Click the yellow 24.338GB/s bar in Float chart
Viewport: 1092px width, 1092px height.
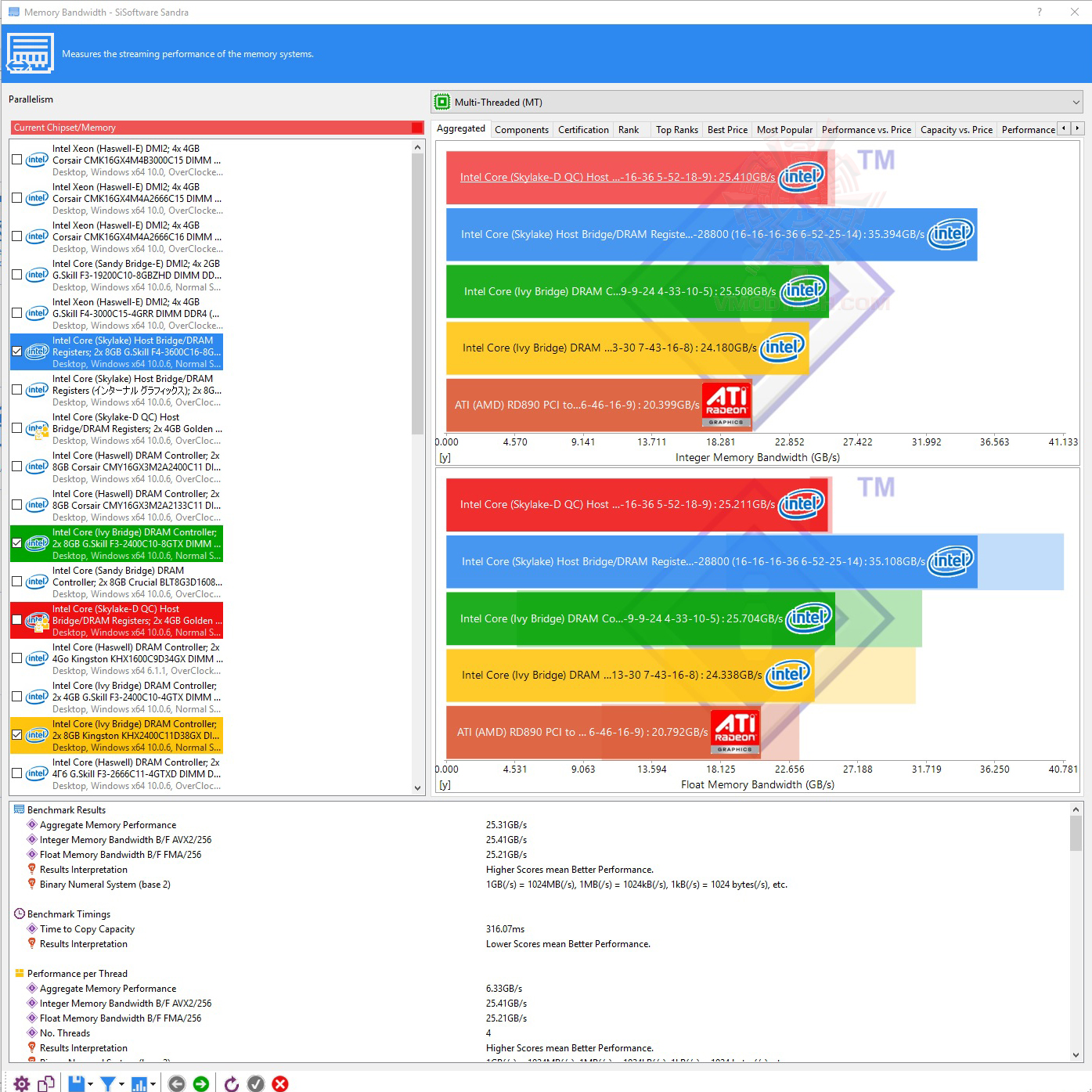pos(630,675)
